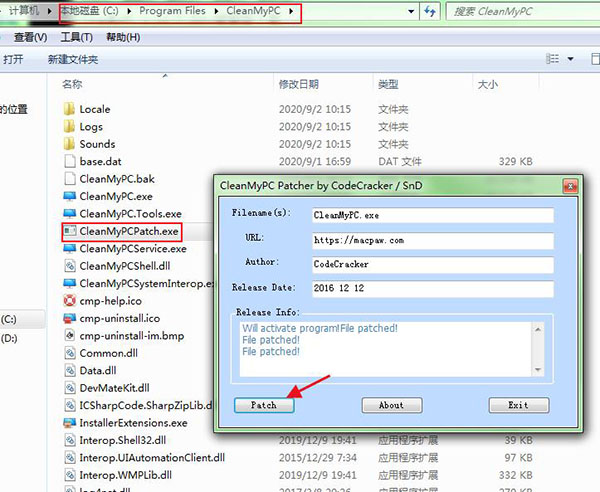Screen dimensions: 600x492
Task: Expand the CleanMyPC breadcrumb arrow
Action: click(291, 13)
